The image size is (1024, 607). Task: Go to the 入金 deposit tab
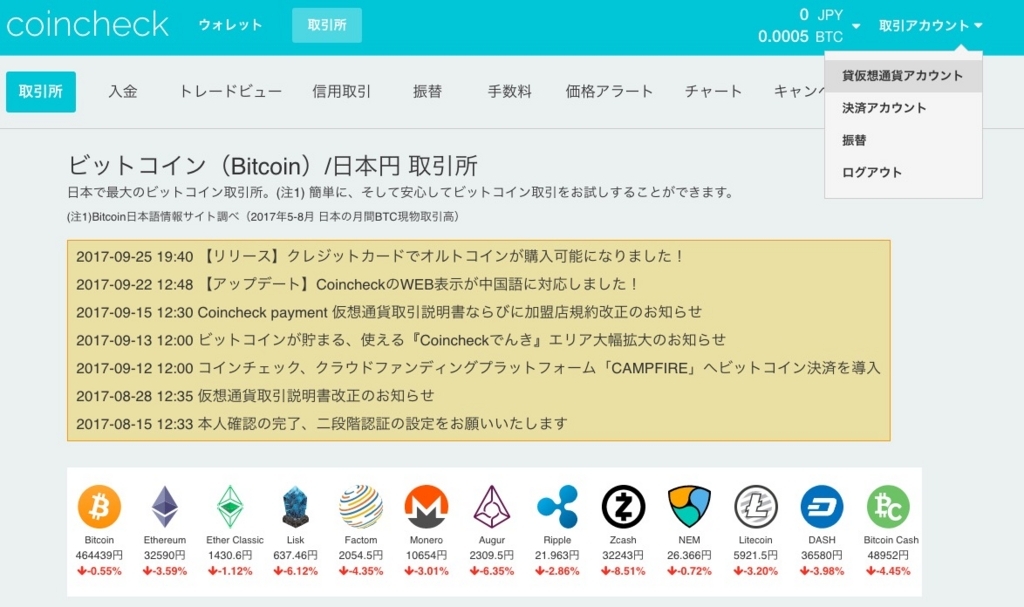(x=123, y=92)
